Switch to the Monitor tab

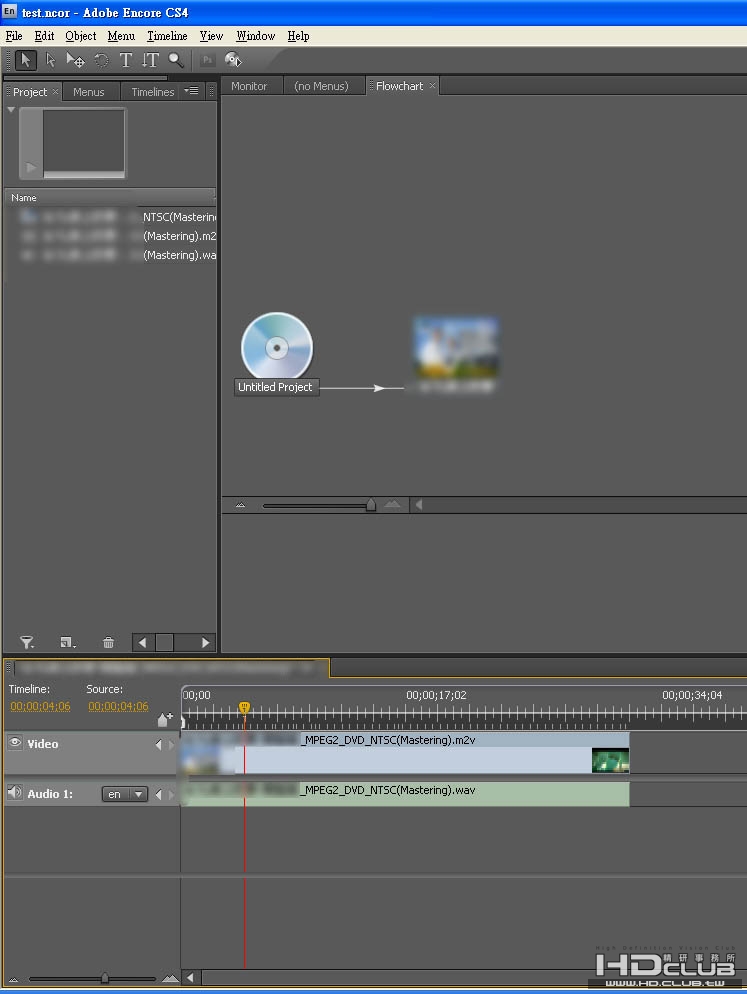249,86
